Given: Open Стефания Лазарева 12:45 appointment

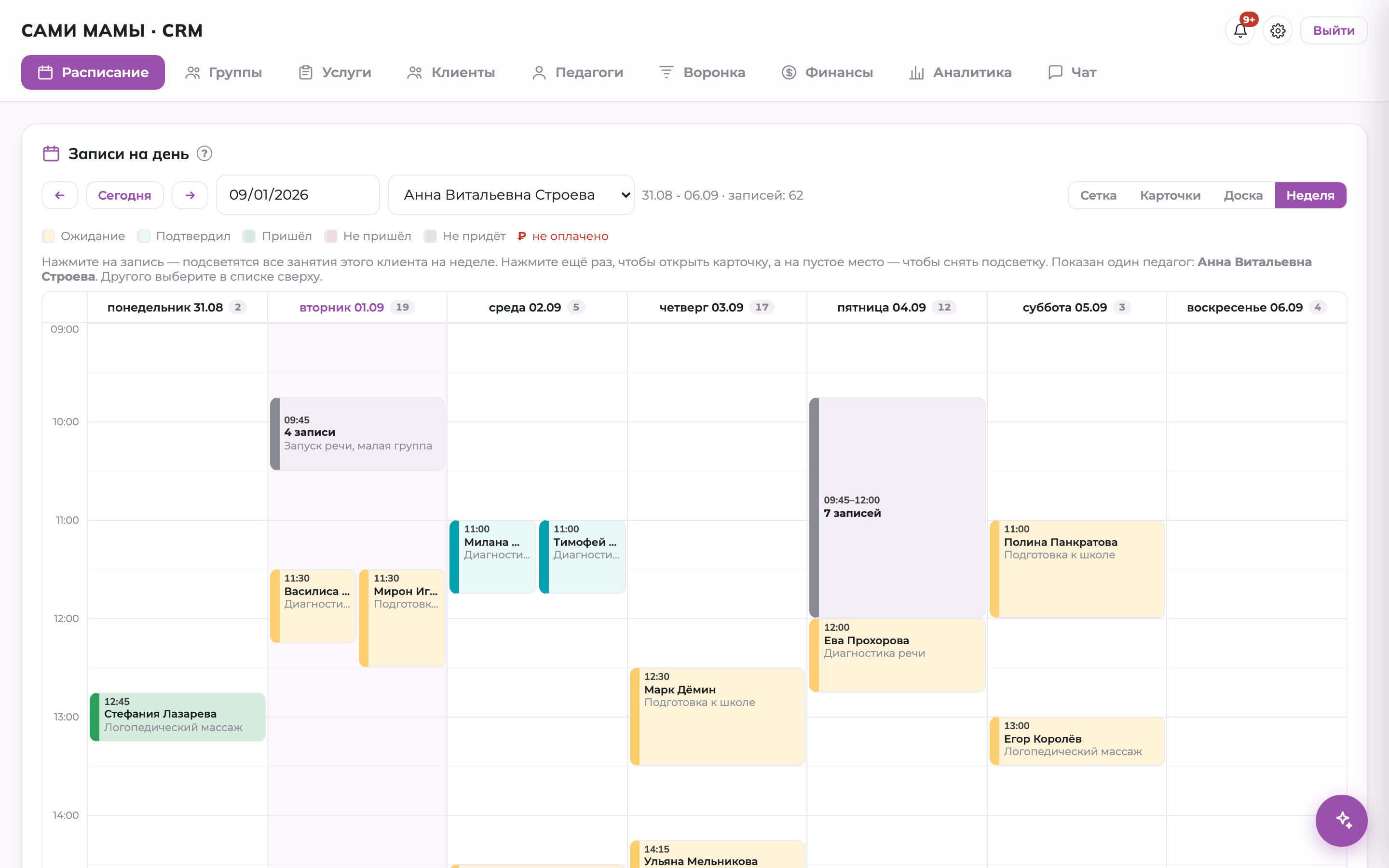Looking at the screenshot, I should click(x=178, y=717).
